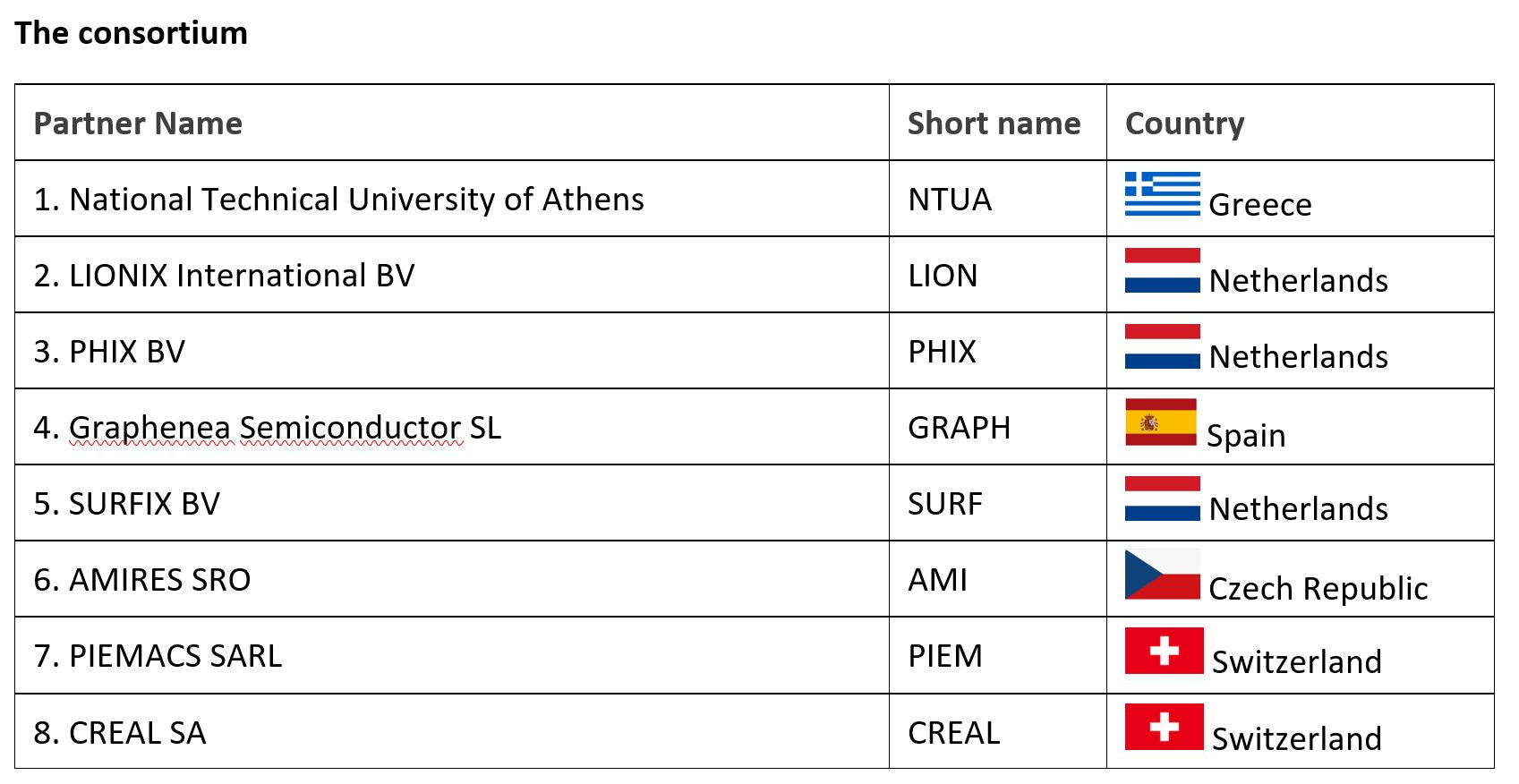
Task: Click the Switzerland flag in the CREAL row
Action: tap(1164, 727)
